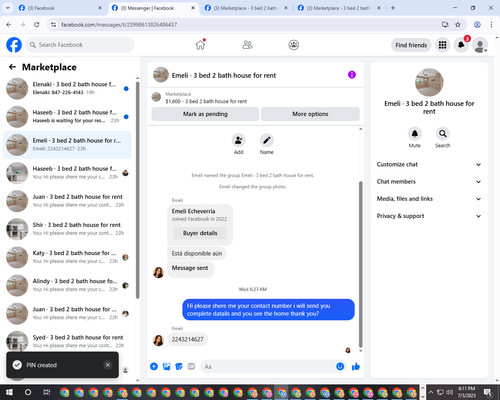Open Chrome menu three dots
Screen dimensions: 500x400
[491, 25]
